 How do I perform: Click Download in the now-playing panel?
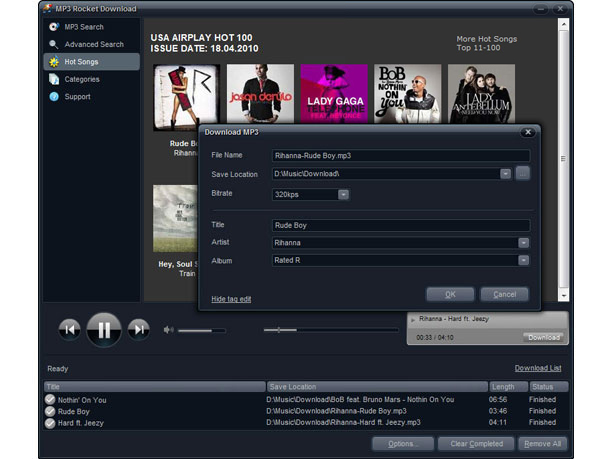tap(544, 337)
